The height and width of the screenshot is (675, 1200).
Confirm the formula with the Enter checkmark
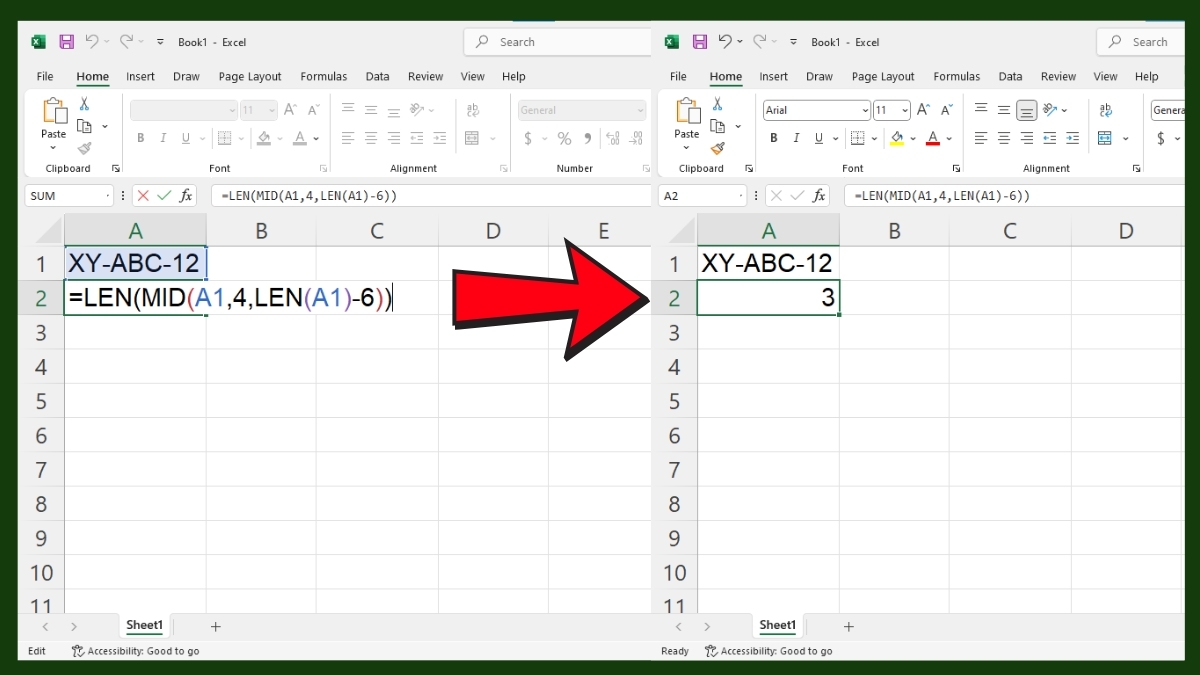[164, 196]
